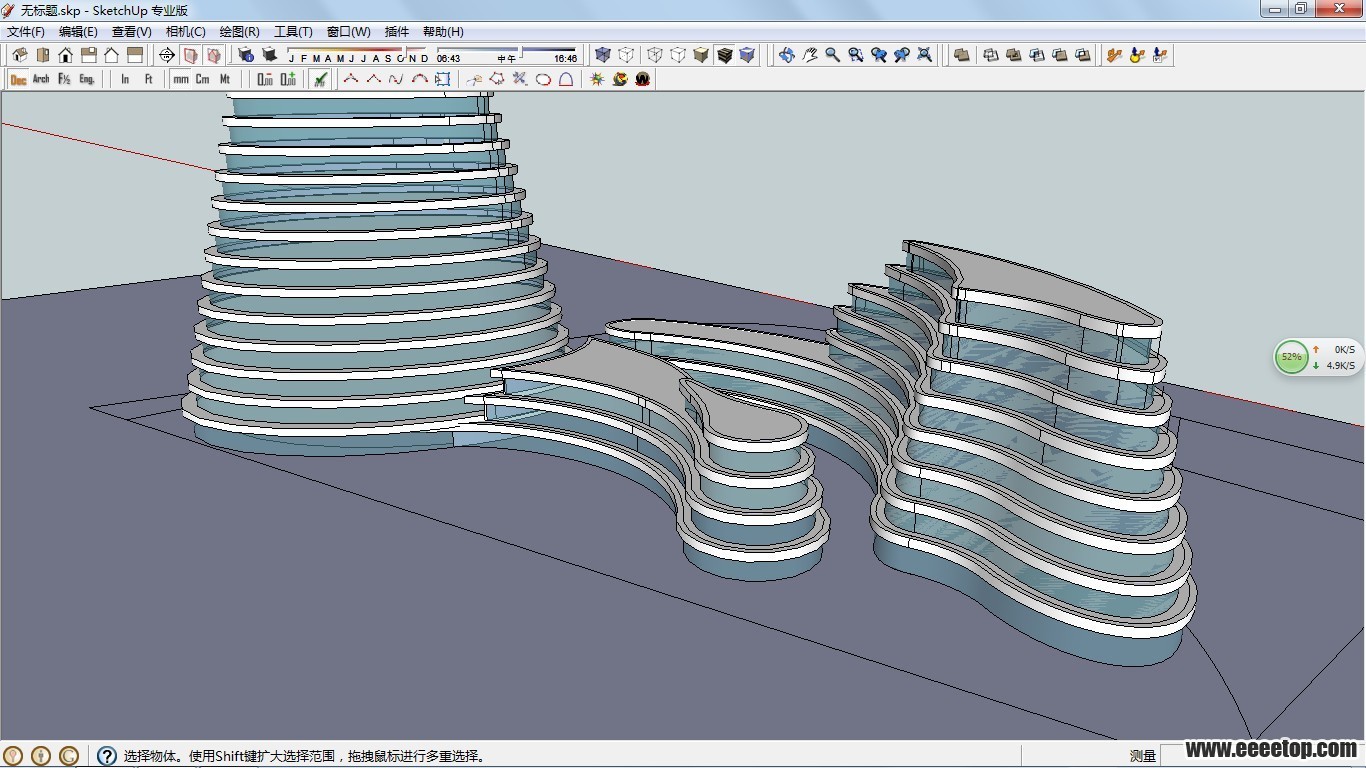Go to the Next camera view
1366x768 pixels.
901,55
